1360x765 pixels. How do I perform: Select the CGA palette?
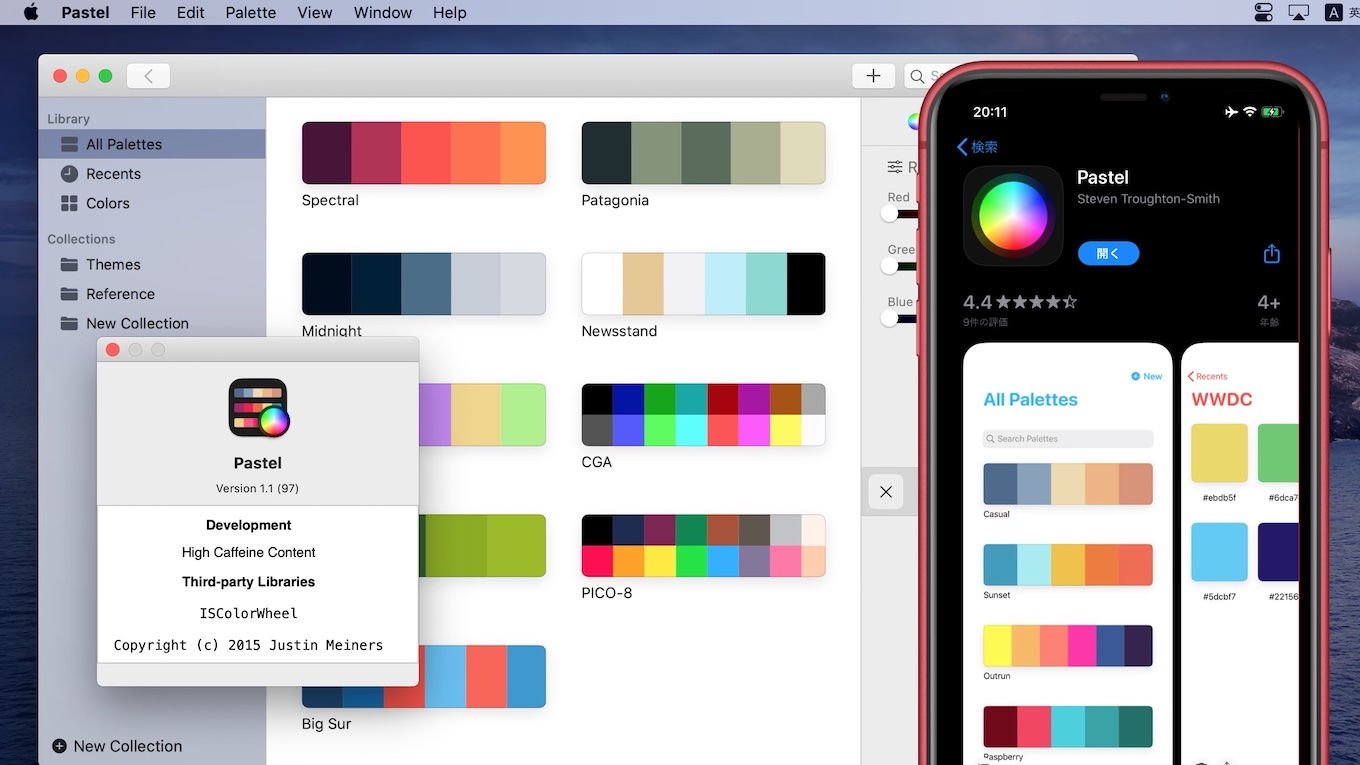[703, 415]
